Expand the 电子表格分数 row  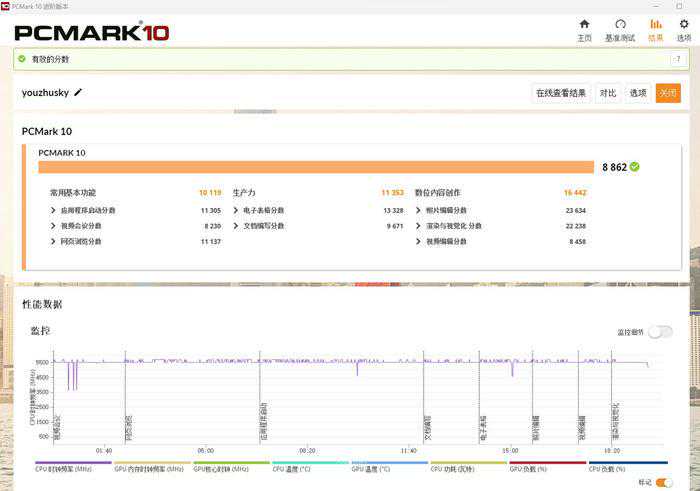[x=236, y=211]
